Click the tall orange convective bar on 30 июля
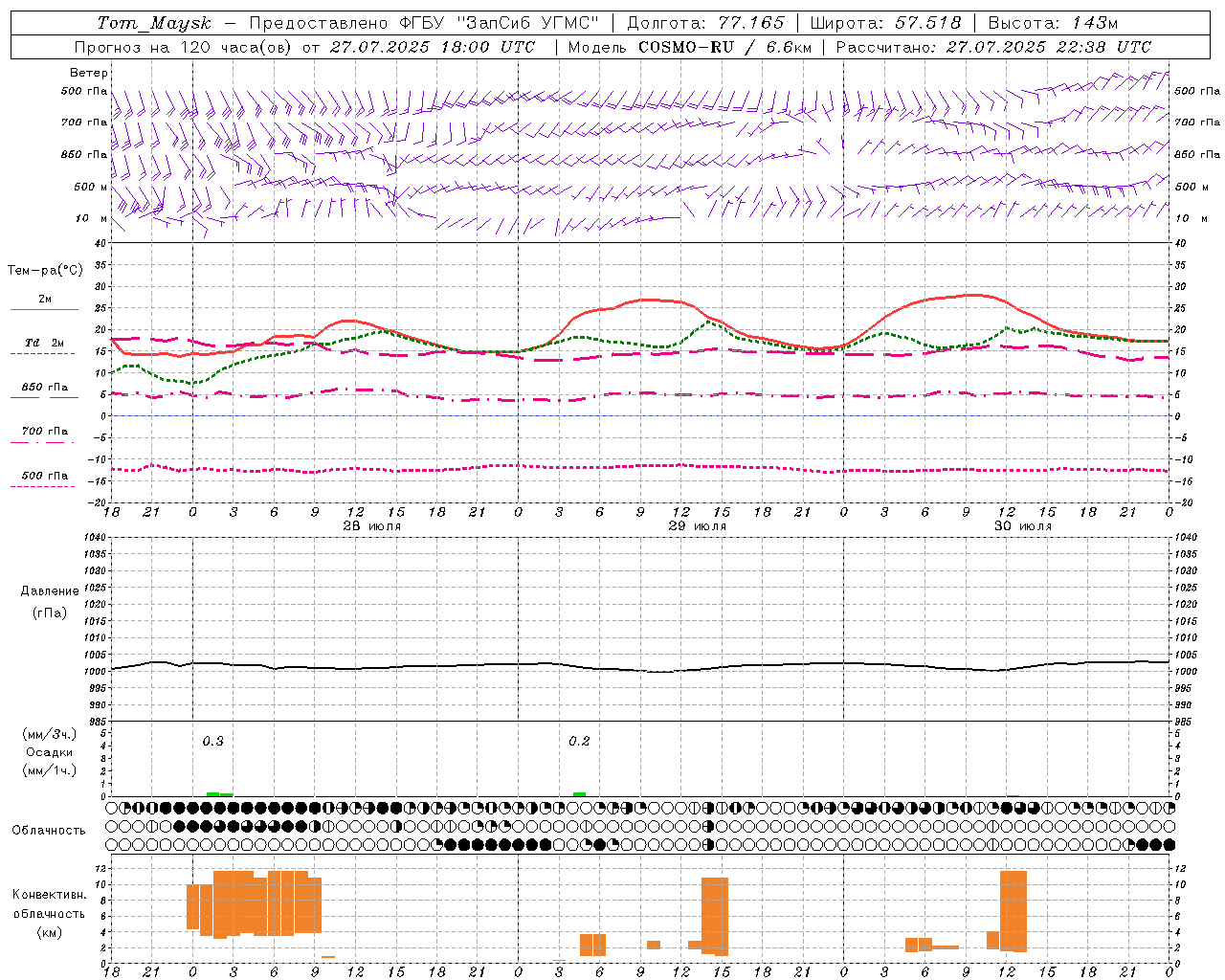This screenshot has height=980, width=1225. (1013, 911)
